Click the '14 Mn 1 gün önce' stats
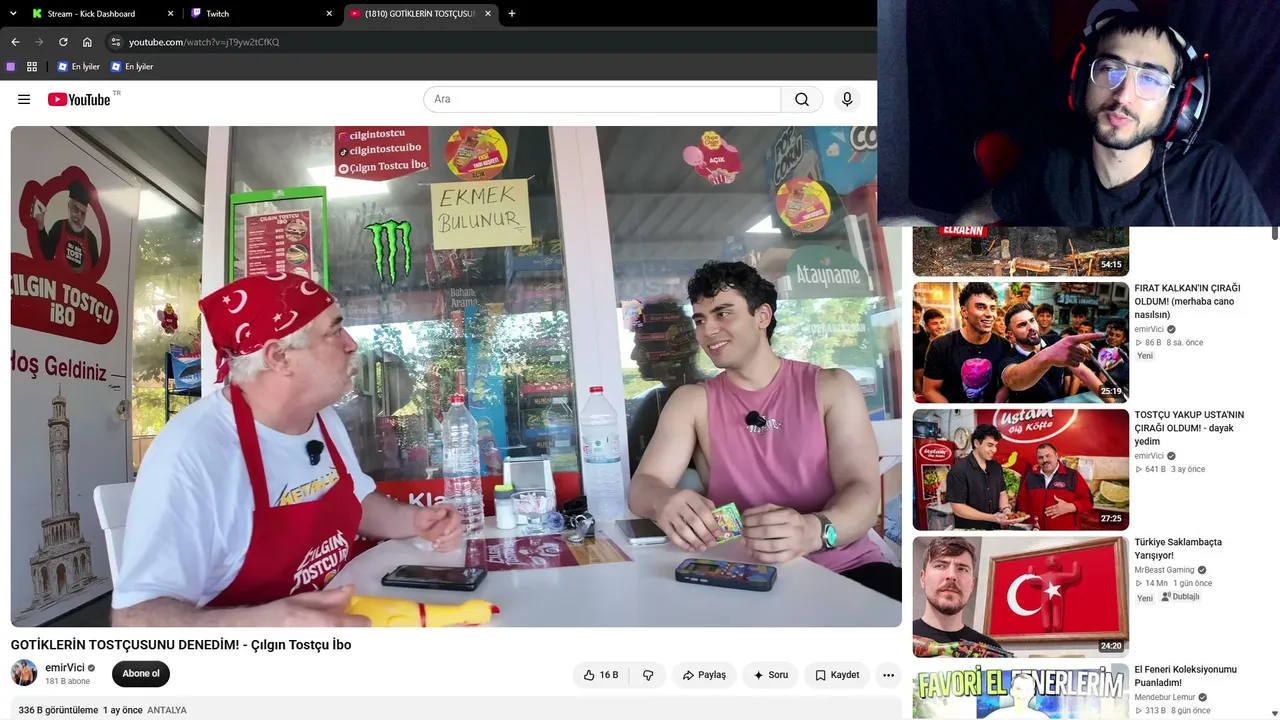Viewport: 1280px width, 720px height. coord(1173,583)
